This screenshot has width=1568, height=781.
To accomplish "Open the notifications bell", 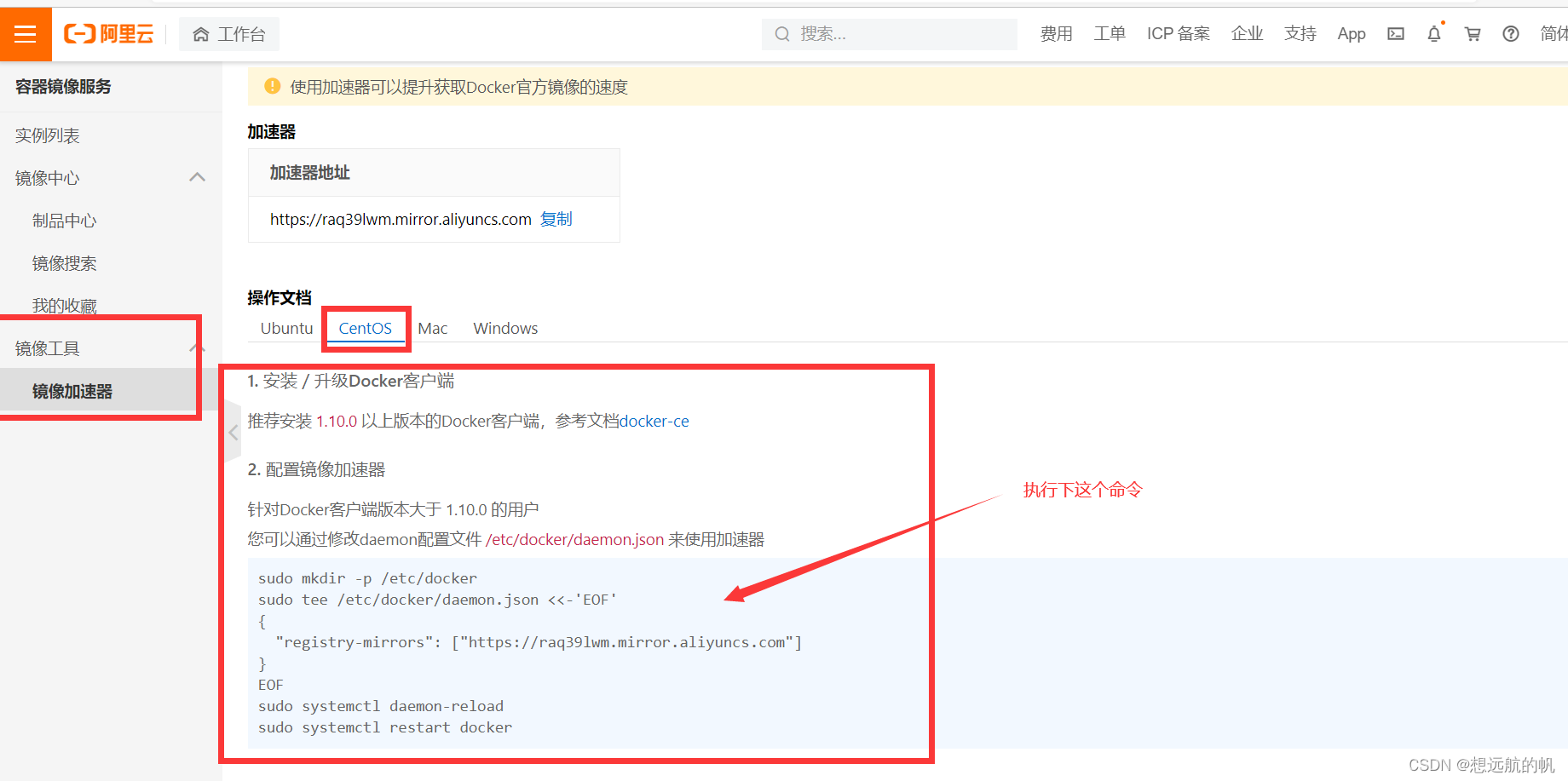I will tap(1434, 34).
